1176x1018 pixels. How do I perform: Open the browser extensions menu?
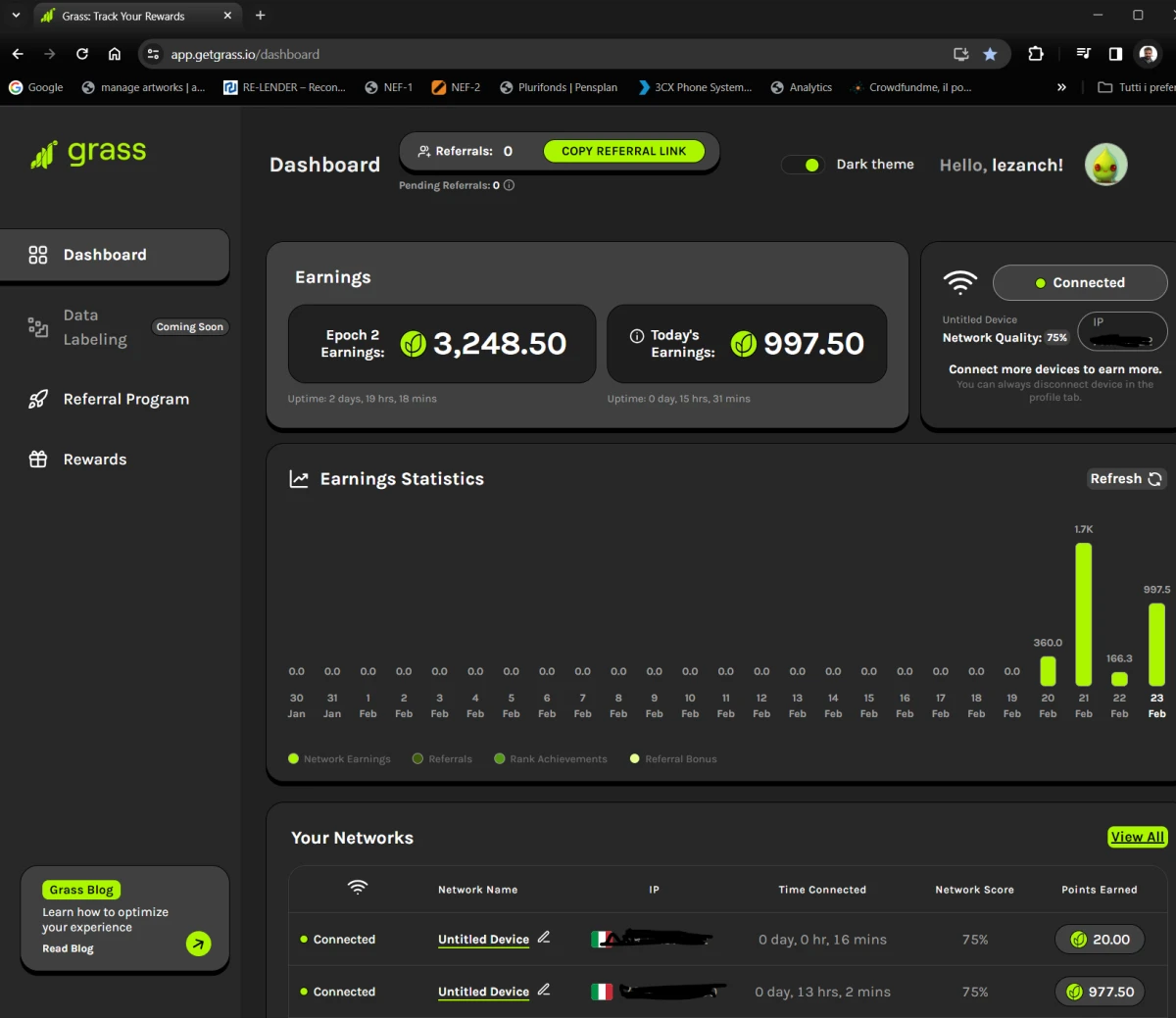pyautogui.click(x=1036, y=54)
